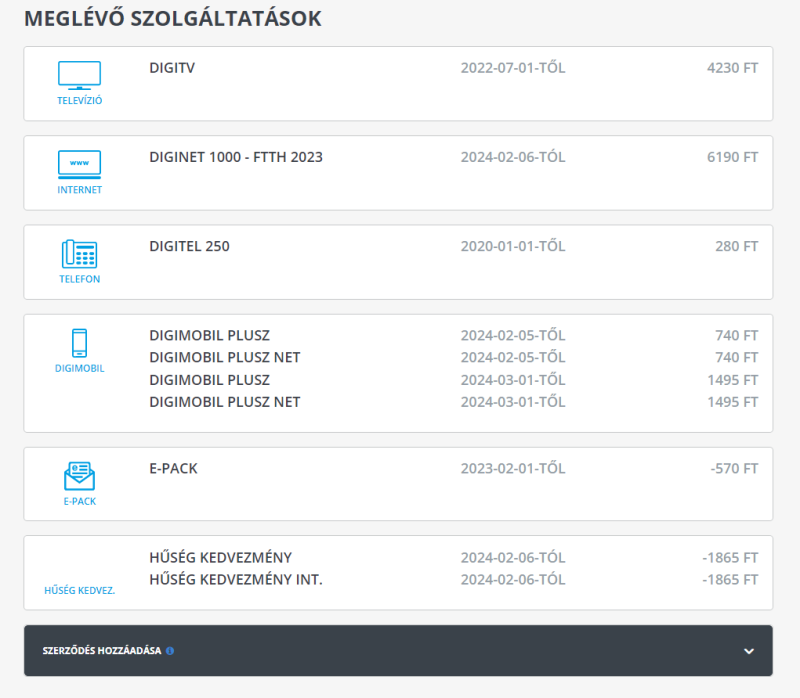Click the MEGLÉVŐ SZOLGÁLTATÁSOK heading
Viewport: 800px width, 698px height.
173,19
